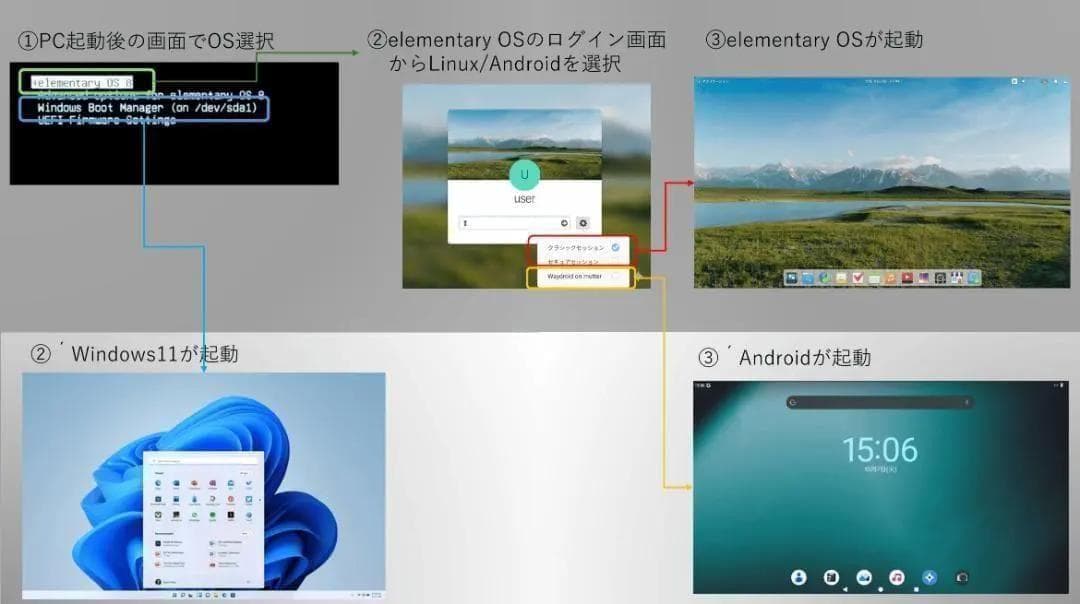This screenshot has height=604, width=1080.
Task: Select Advanced options for elementary OS entry
Action: (x=150, y=95)
